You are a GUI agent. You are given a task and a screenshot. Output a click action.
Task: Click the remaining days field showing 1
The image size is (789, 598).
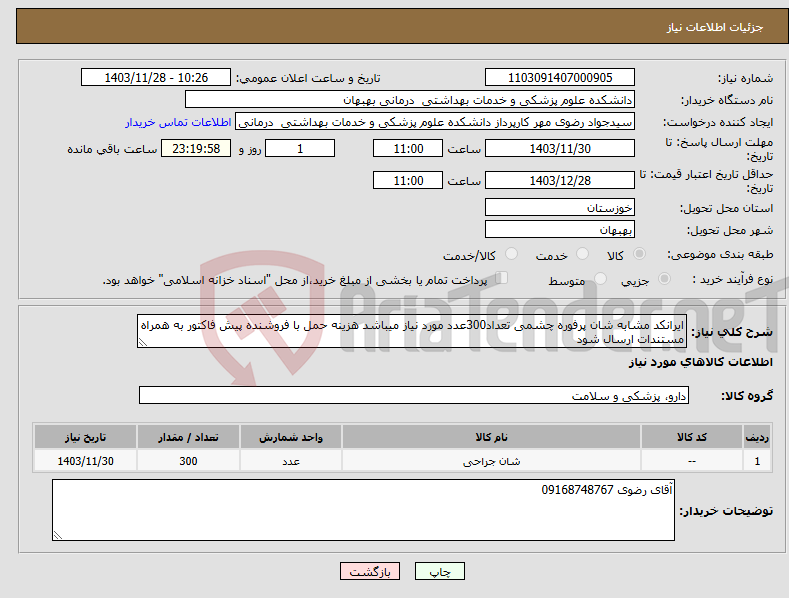(300, 148)
